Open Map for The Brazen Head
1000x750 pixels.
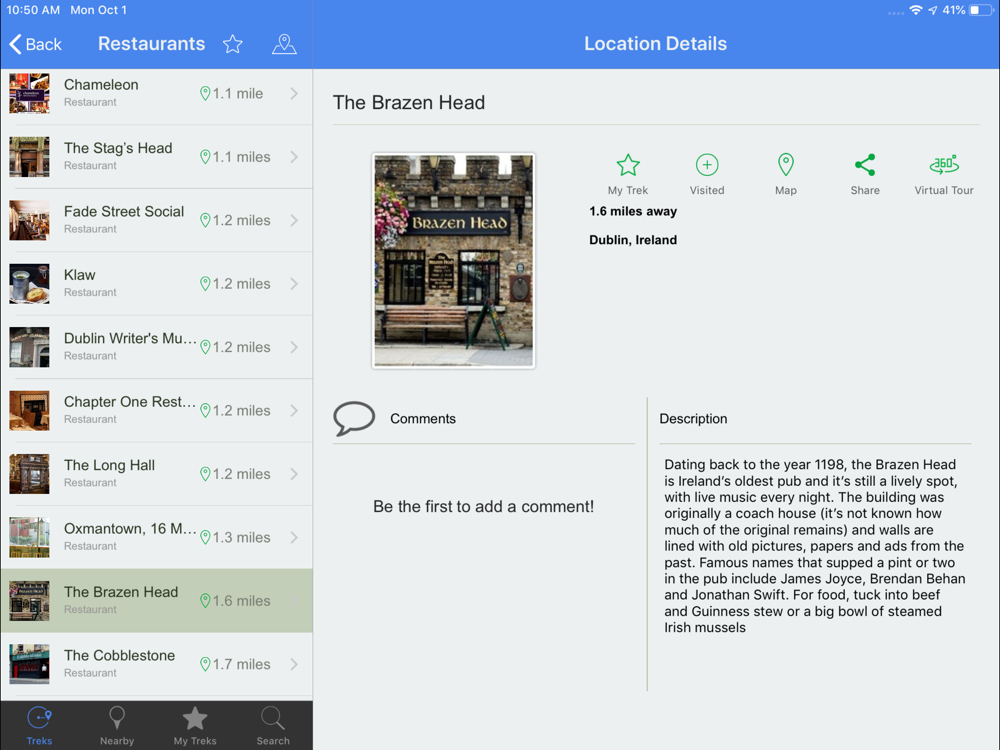pyautogui.click(x=786, y=174)
